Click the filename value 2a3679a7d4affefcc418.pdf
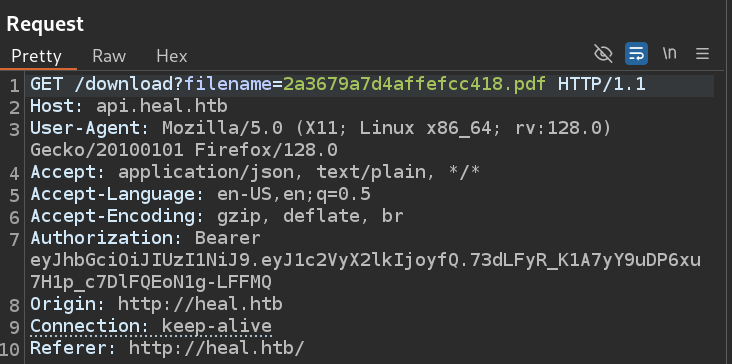Image resolution: width=732 pixels, height=364 pixels. [x=415, y=84]
